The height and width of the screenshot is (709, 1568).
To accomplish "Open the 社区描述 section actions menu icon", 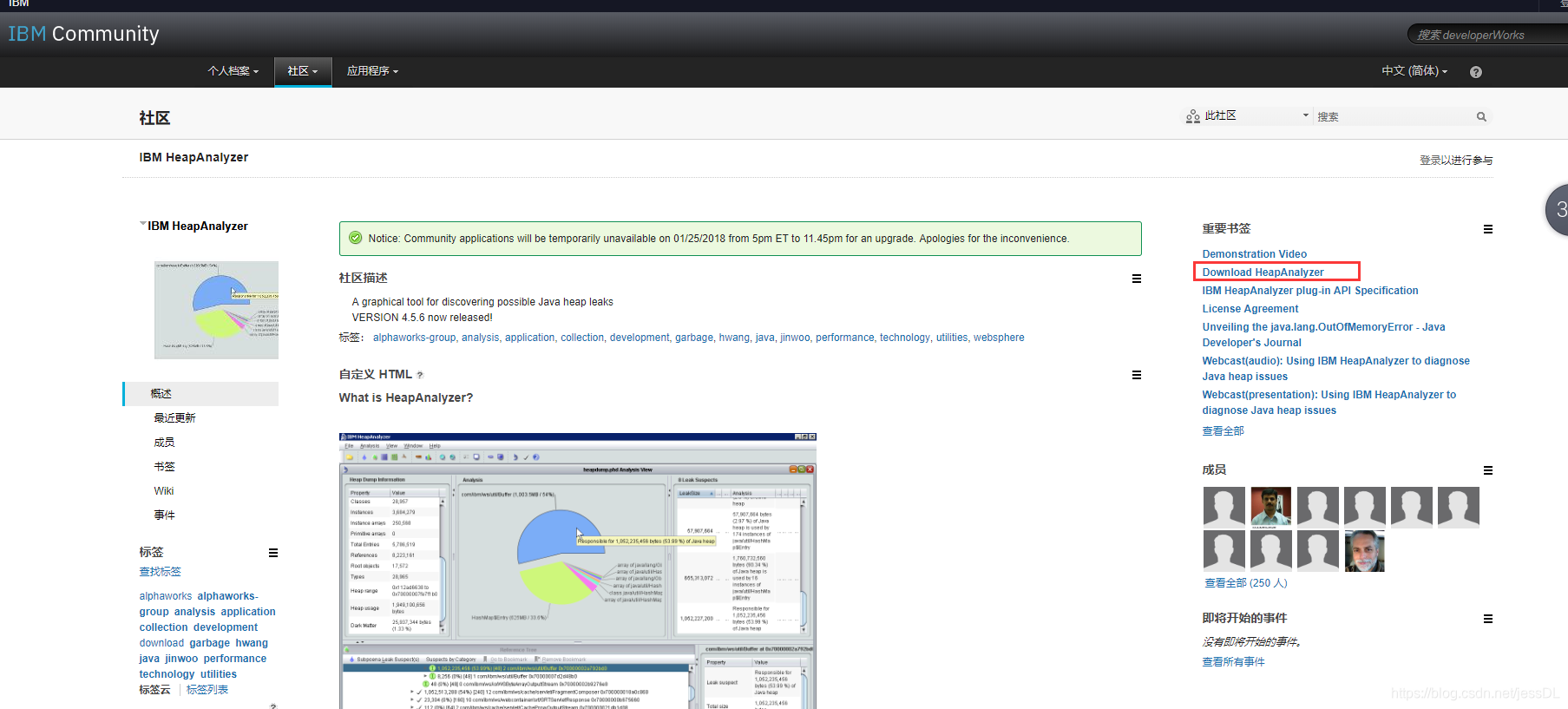I will coord(1137,279).
